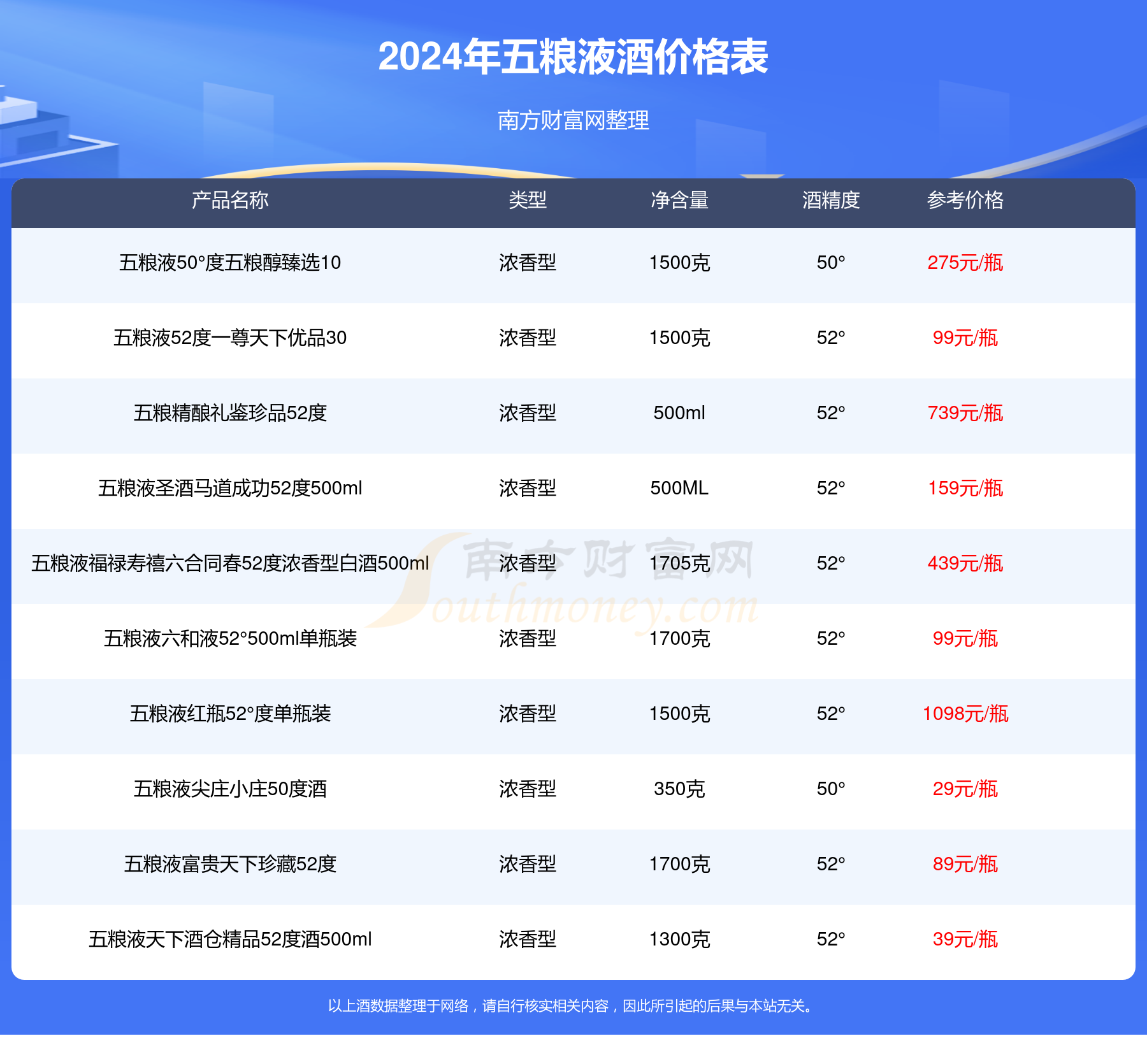Click the price 159元/瓶

pos(965,488)
